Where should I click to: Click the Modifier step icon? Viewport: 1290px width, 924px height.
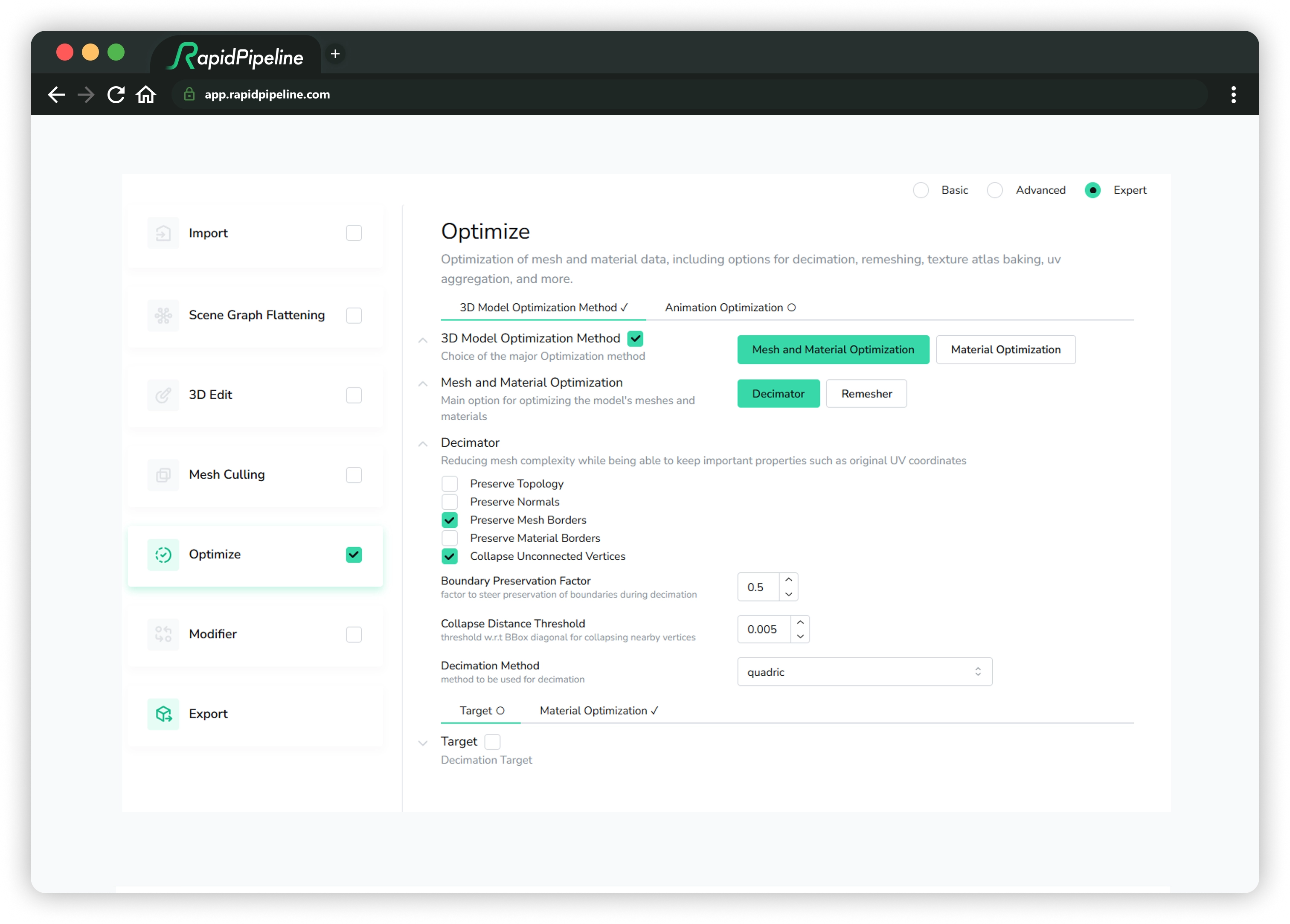click(163, 634)
